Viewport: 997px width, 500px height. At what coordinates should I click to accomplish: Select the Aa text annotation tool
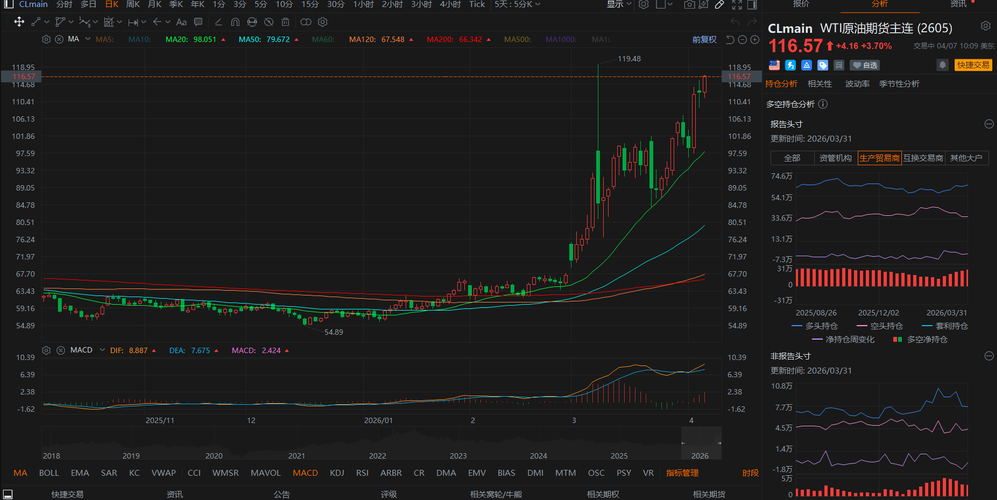[181, 22]
